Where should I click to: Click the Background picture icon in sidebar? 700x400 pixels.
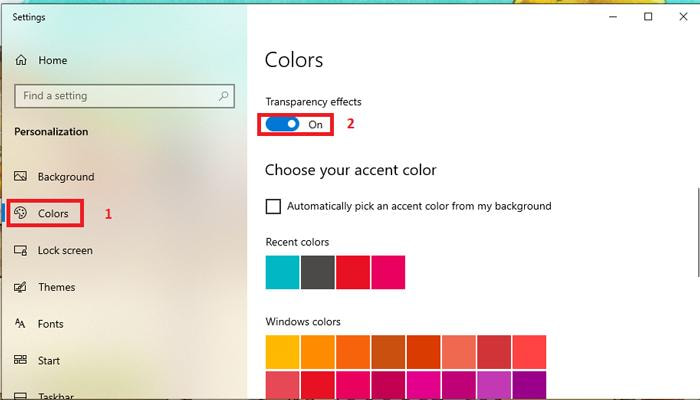tap(21, 176)
